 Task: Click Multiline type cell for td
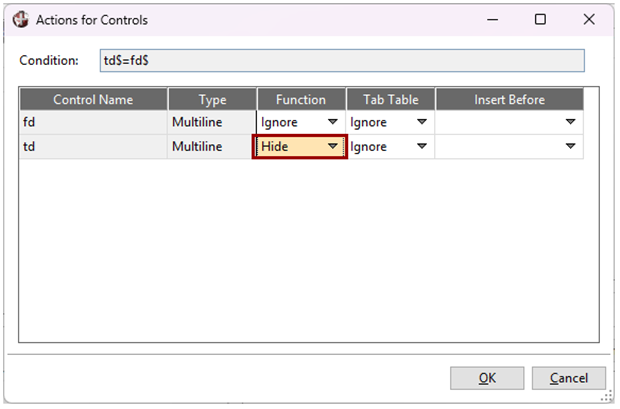click(212, 146)
